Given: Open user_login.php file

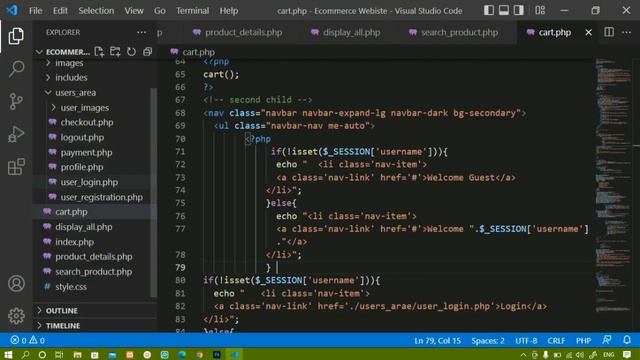Looking at the screenshot, I should pyautogui.click(x=89, y=182).
